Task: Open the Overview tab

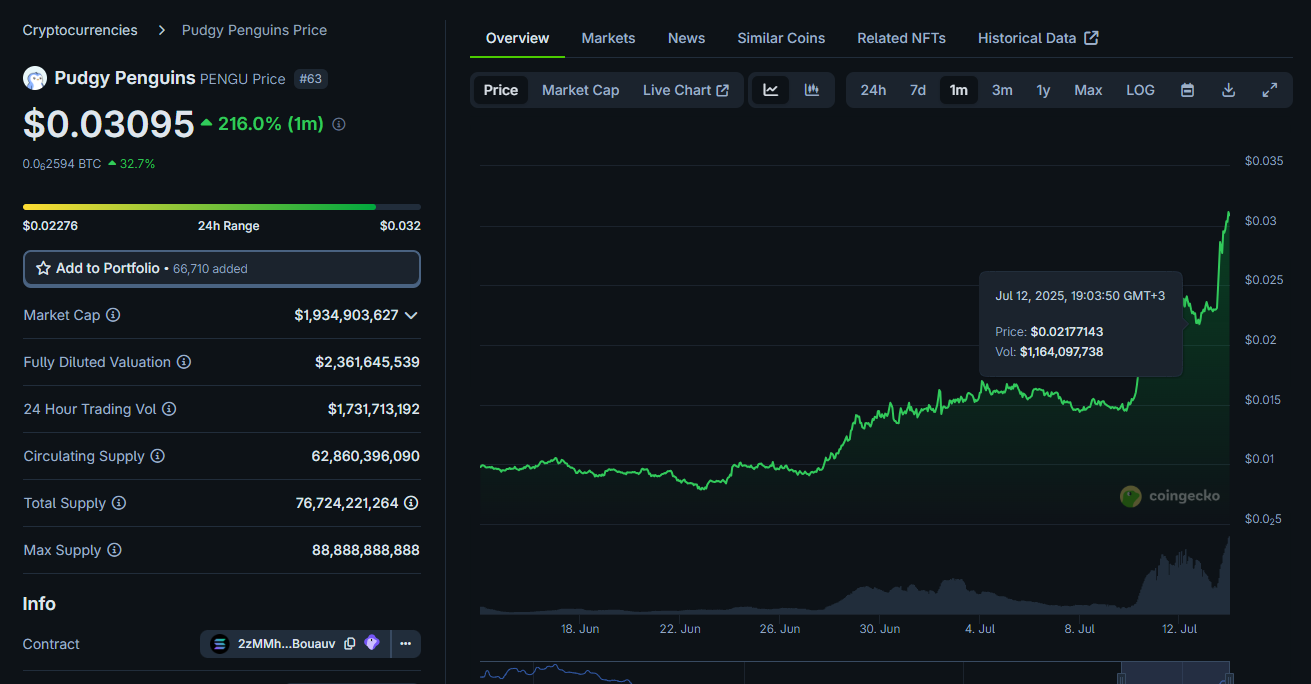Action: click(517, 38)
